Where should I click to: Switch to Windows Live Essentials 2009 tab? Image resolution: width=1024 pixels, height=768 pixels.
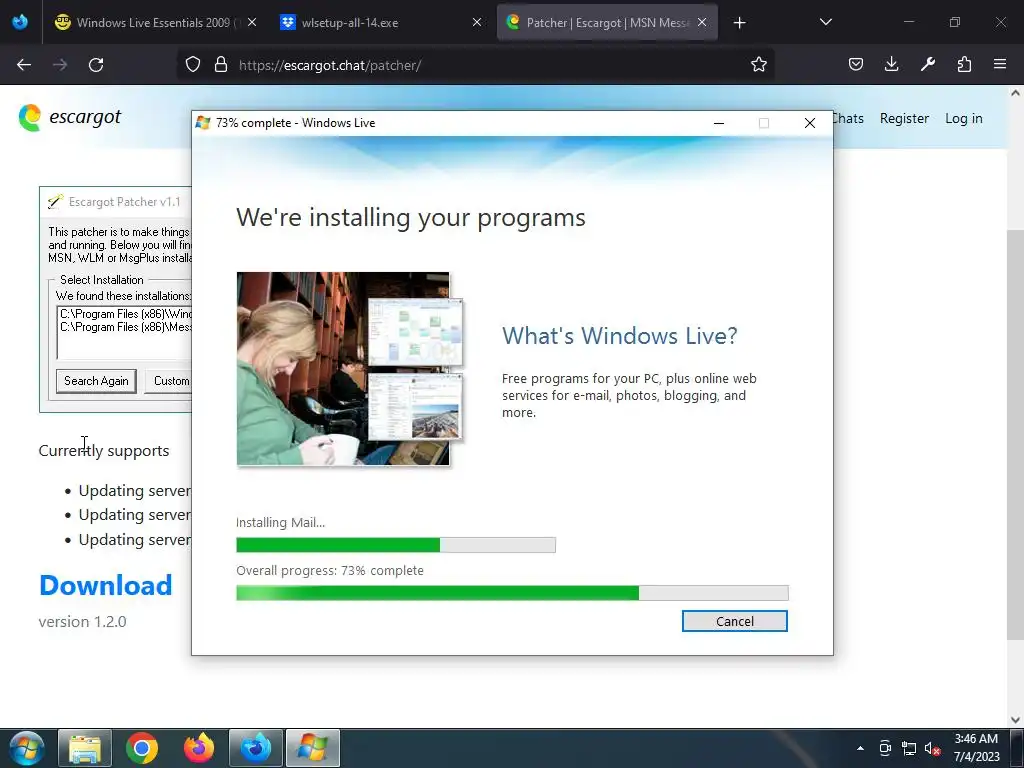(154, 23)
